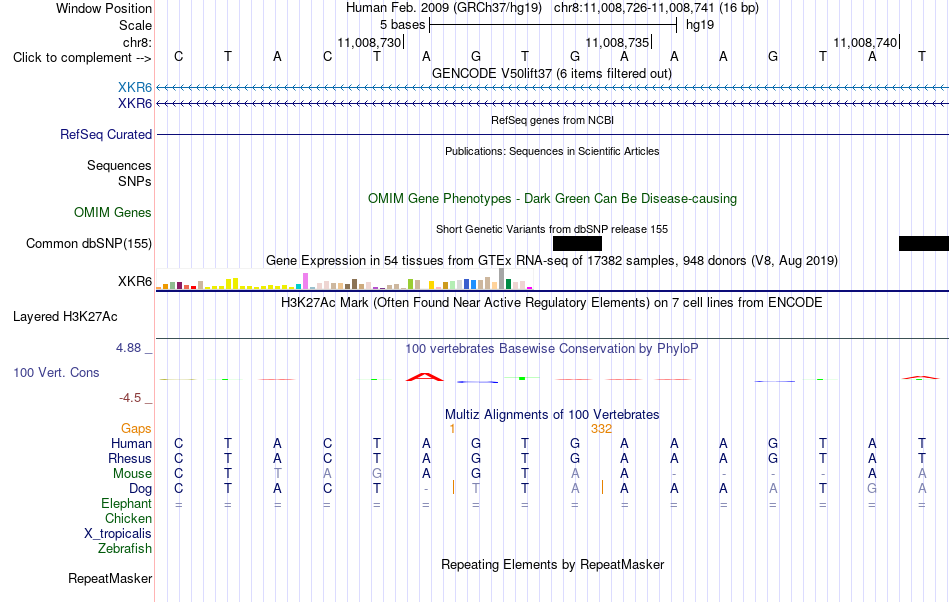
Task: Click the Gaps label in Multiz alignment
Action: 136,429
